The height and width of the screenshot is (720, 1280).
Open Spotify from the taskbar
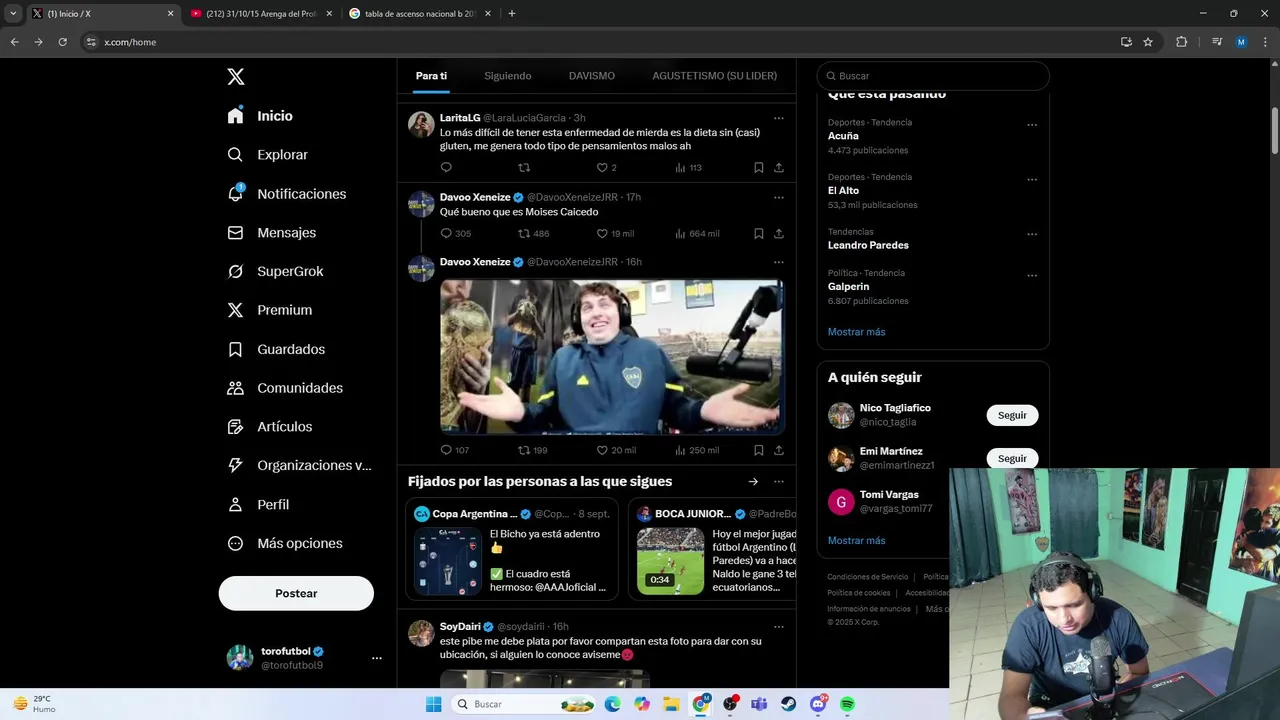pyautogui.click(x=847, y=704)
